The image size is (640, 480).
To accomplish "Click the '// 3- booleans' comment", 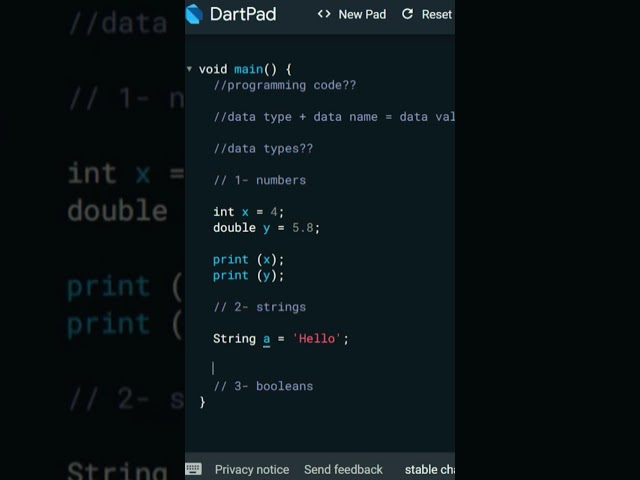I will coord(263,386).
